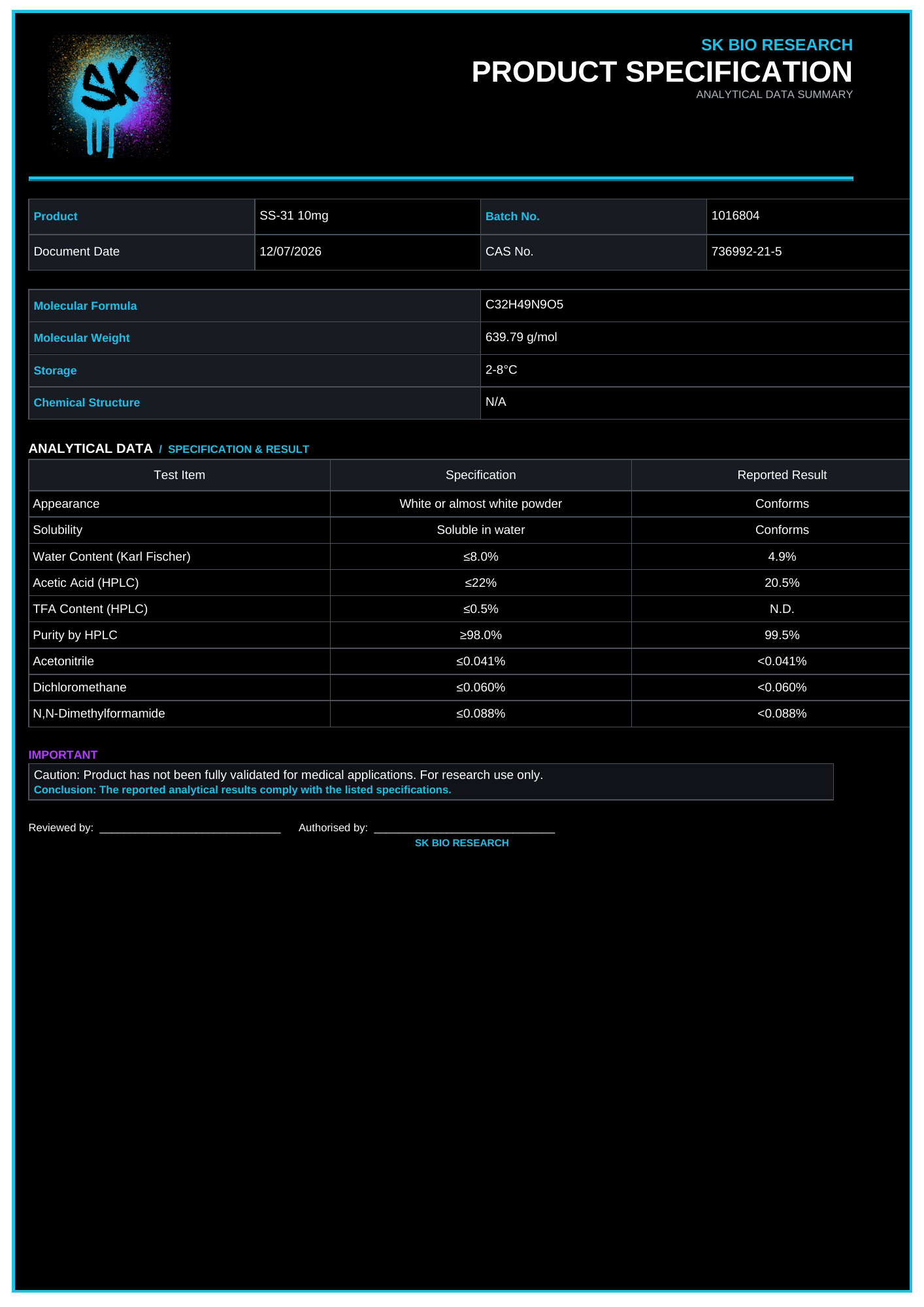Click White or almost white powder specification
The width and height of the screenshot is (924, 1307).
[x=481, y=504]
